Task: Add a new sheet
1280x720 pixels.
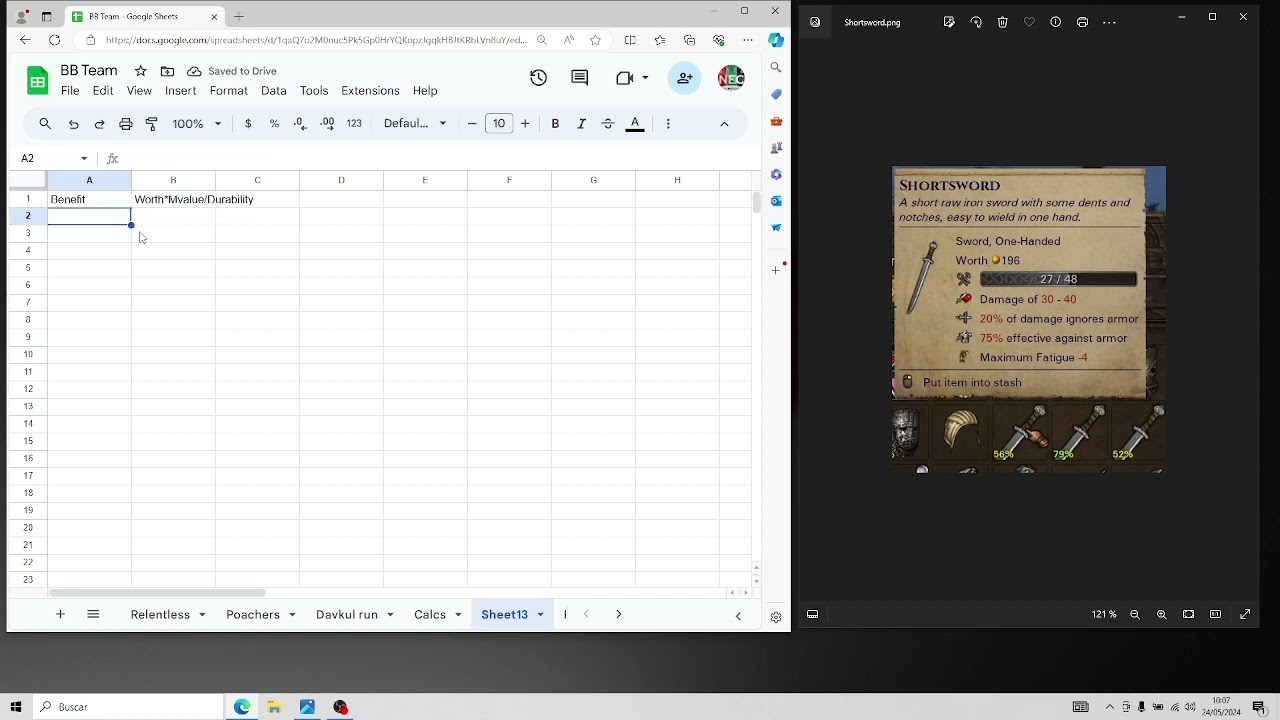Action: pos(60,614)
